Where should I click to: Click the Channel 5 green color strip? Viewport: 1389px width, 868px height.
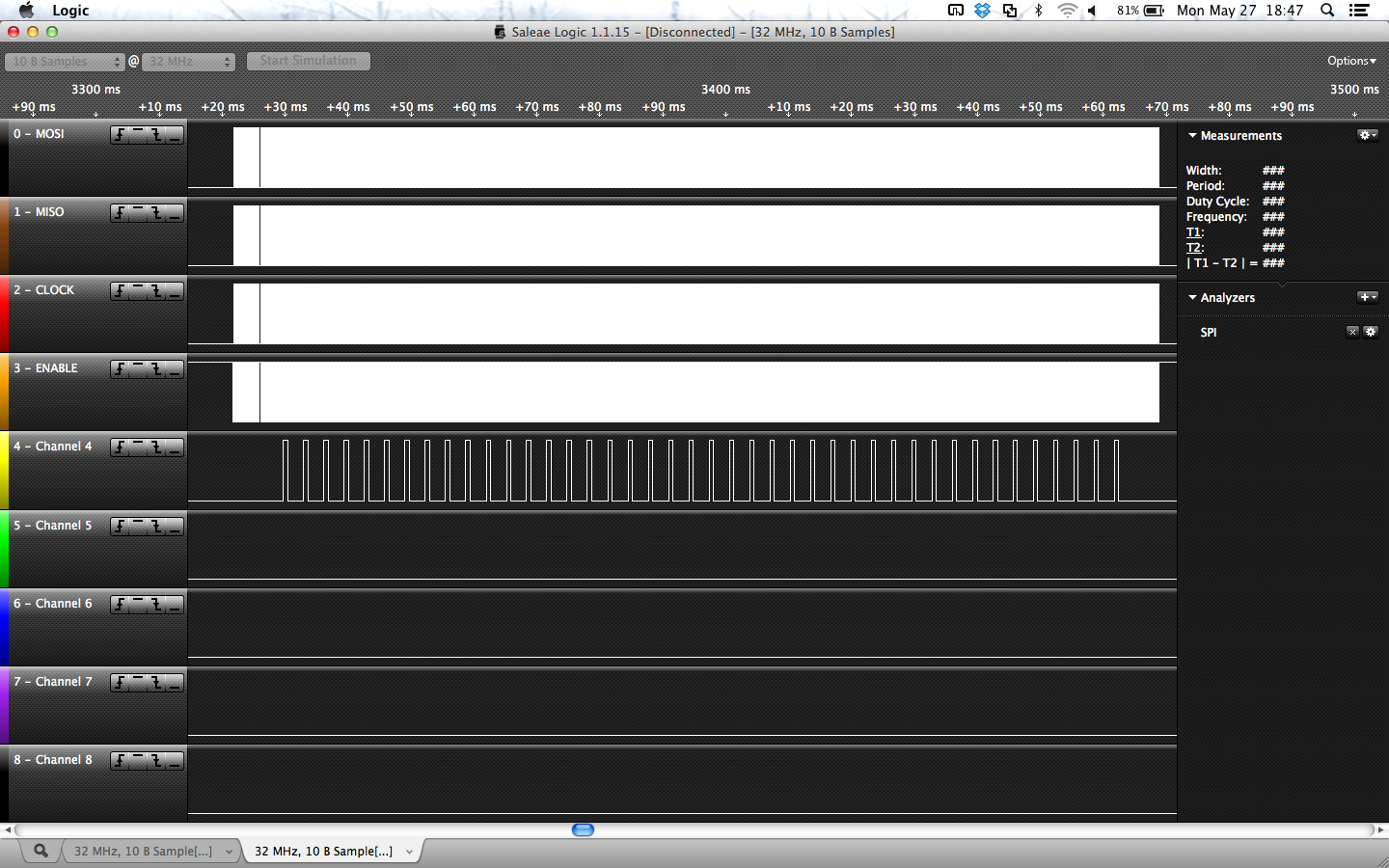coord(4,549)
